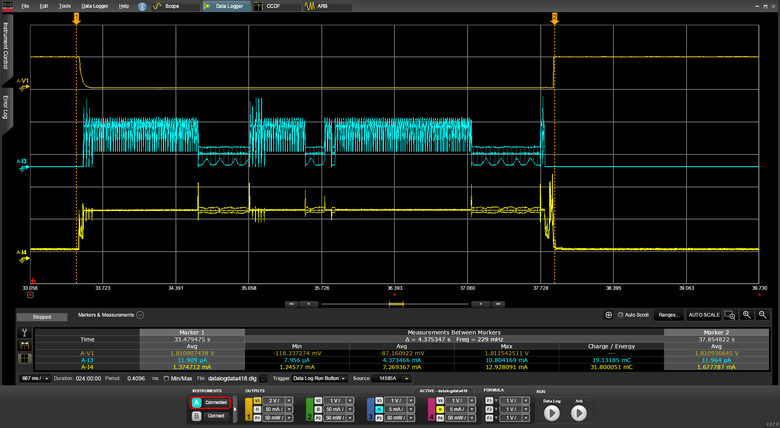The width and height of the screenshot is (780, 428).
Task: Select the zoom-to-region icon
Action: [730, 315]
